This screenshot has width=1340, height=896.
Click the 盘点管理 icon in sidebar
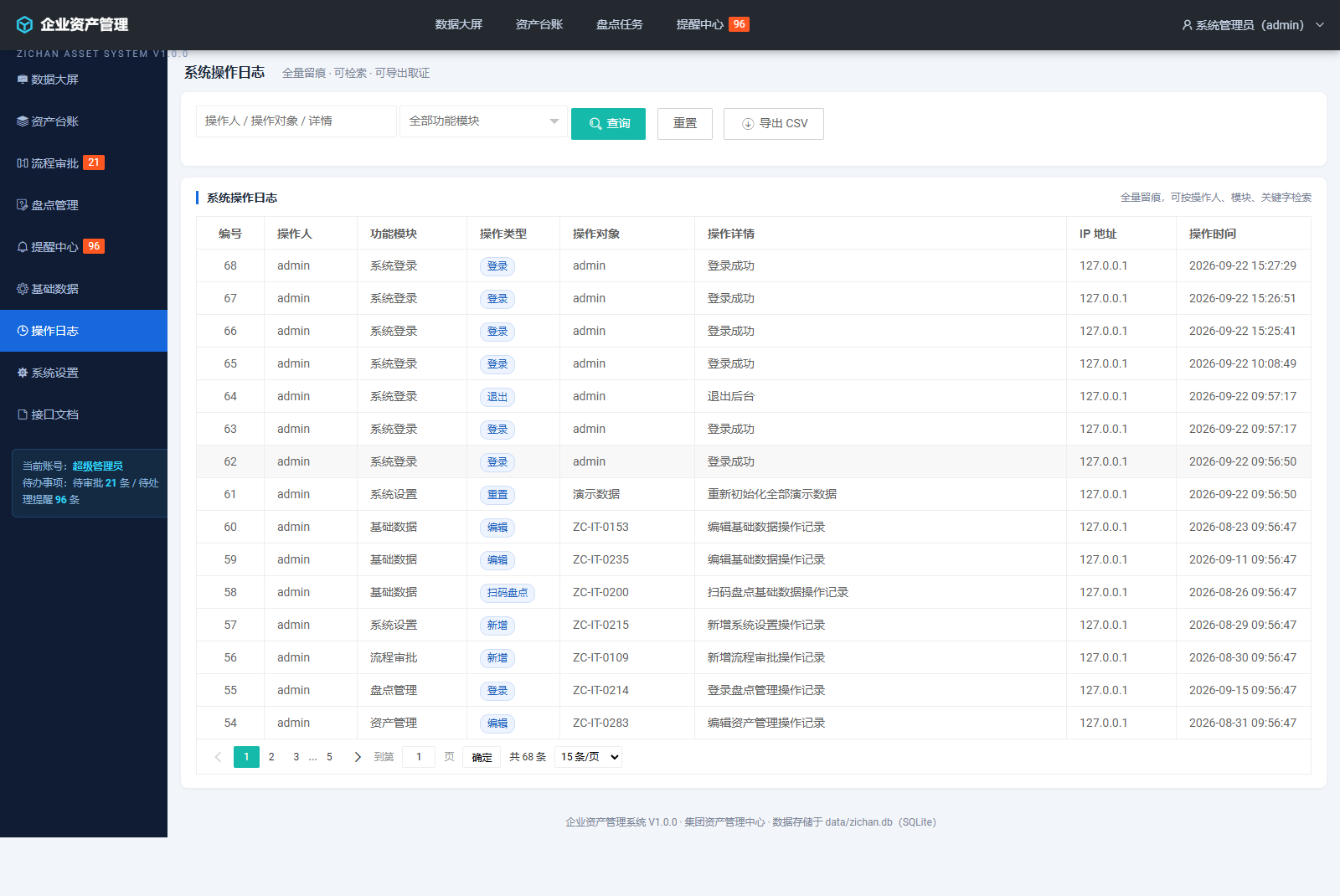[x=23, y=205]
